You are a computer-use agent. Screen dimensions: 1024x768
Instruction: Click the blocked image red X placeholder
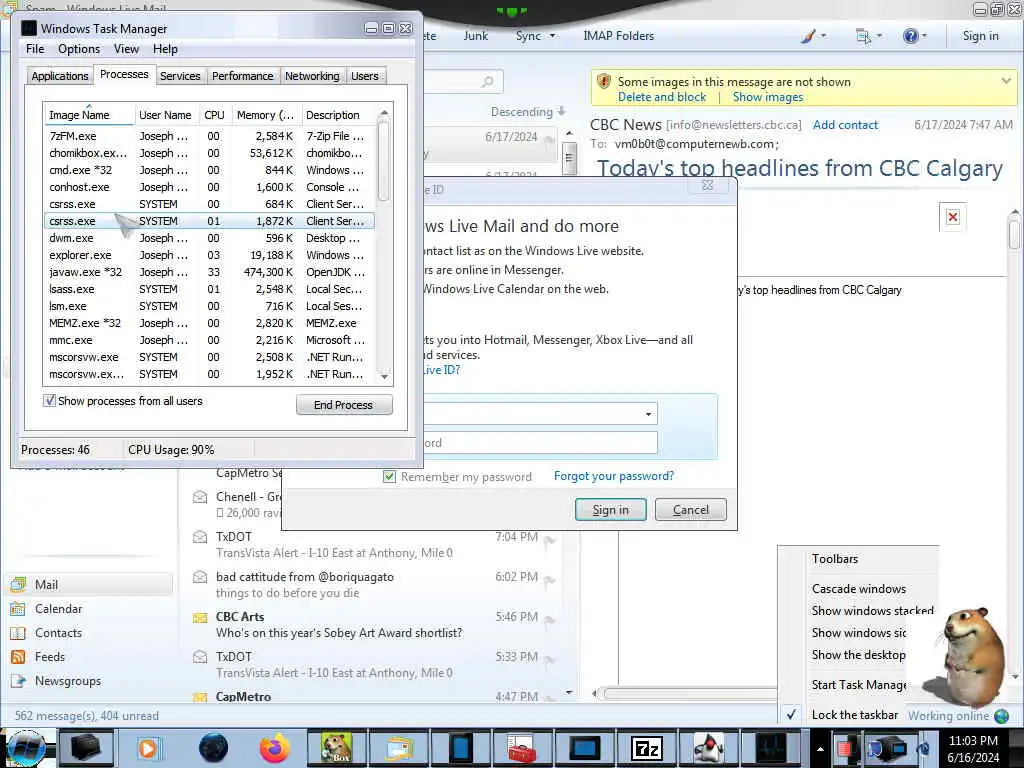point(953,217)
